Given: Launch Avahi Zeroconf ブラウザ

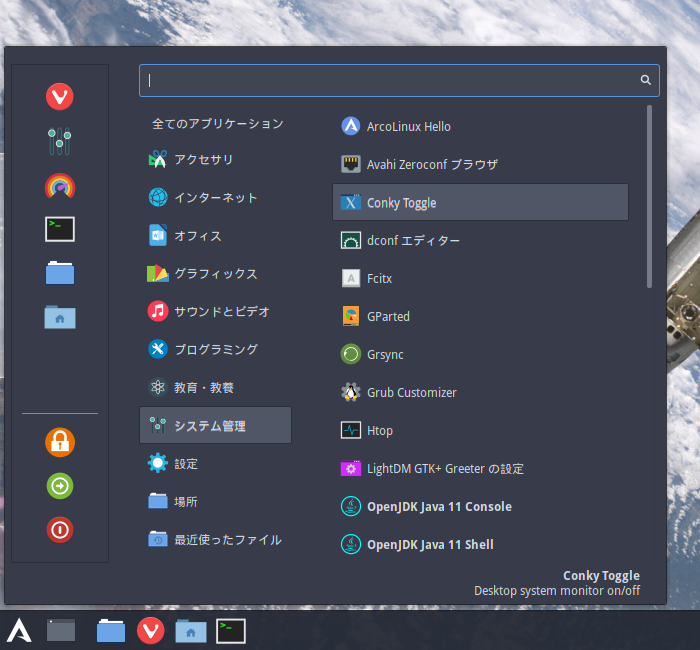Looking at the screenshot, I should 480,164.
